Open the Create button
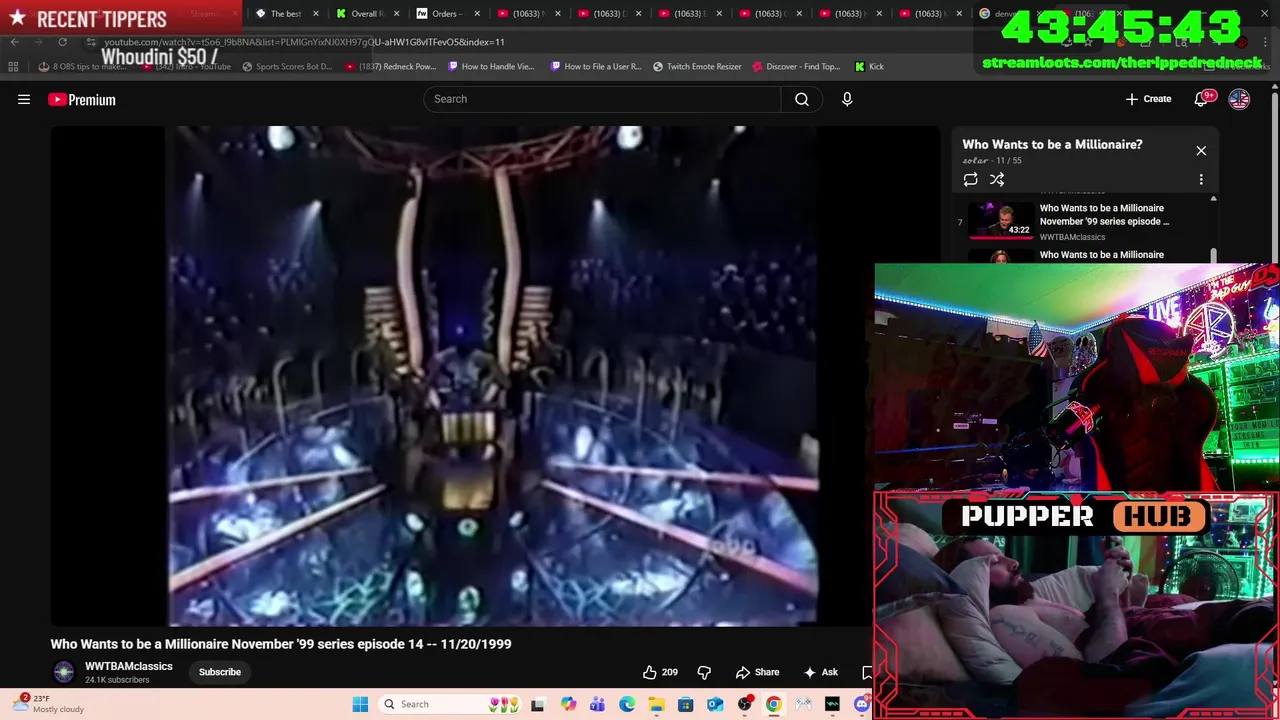Screen dimensions: 1280x720 pos(1148,99)
